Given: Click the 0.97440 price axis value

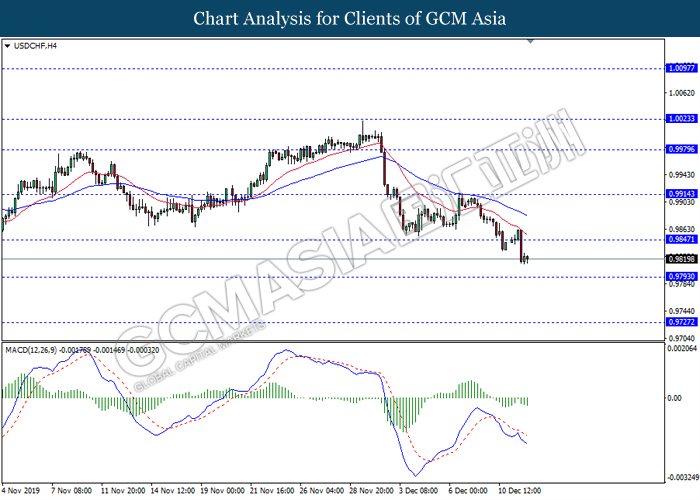Looking at the screenshot, I should [x=682, y=311].
